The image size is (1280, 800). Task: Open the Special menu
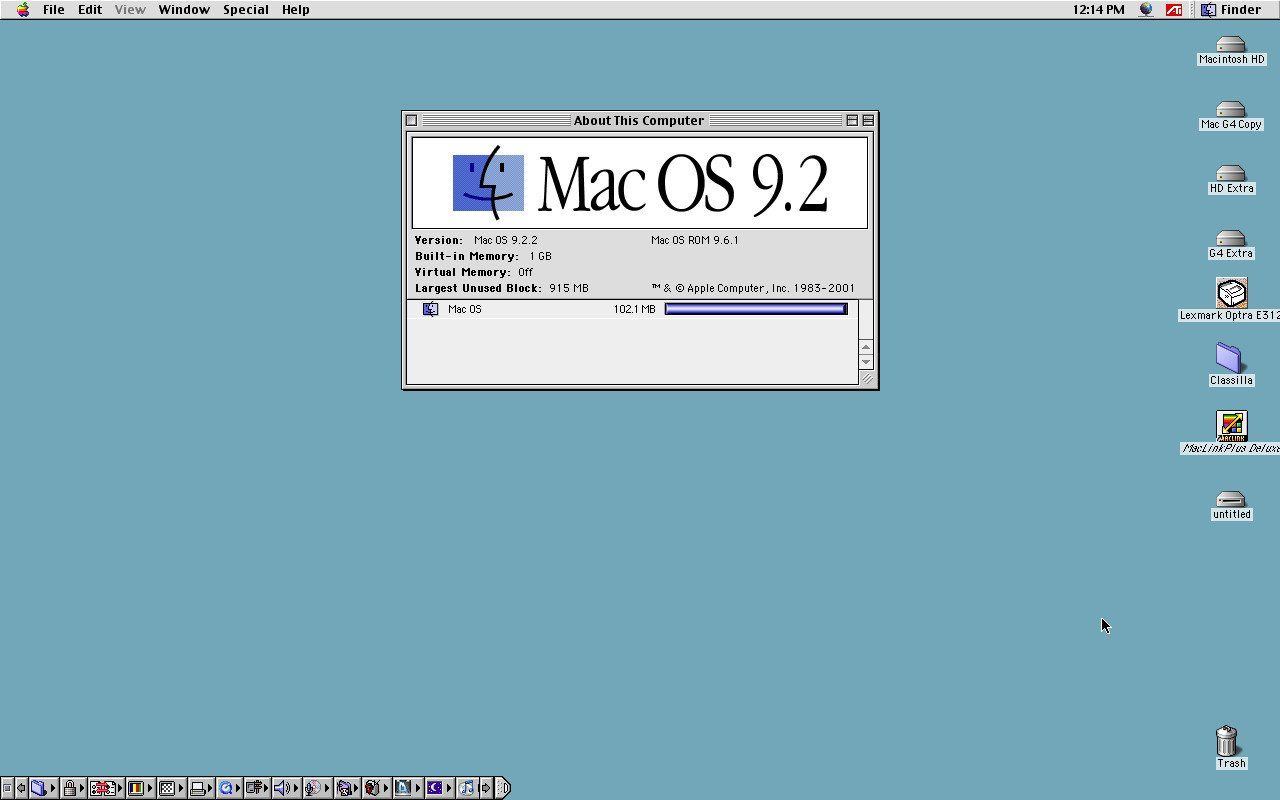click(x=245, y=9)
